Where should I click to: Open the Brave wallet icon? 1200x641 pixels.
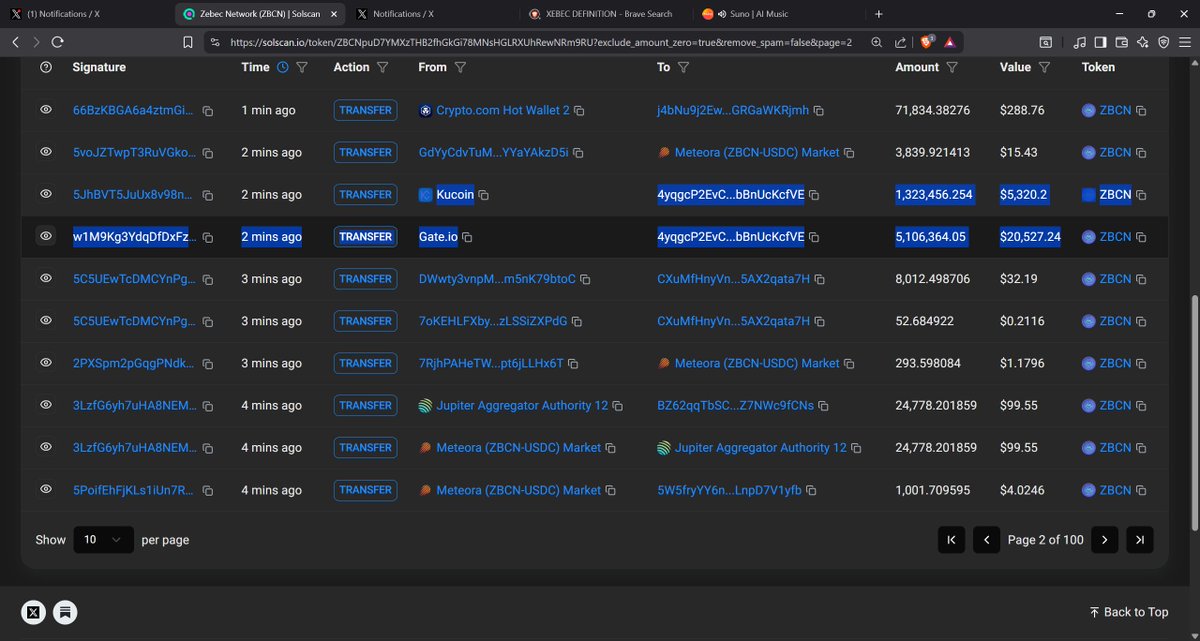[x=1121, y=42]
